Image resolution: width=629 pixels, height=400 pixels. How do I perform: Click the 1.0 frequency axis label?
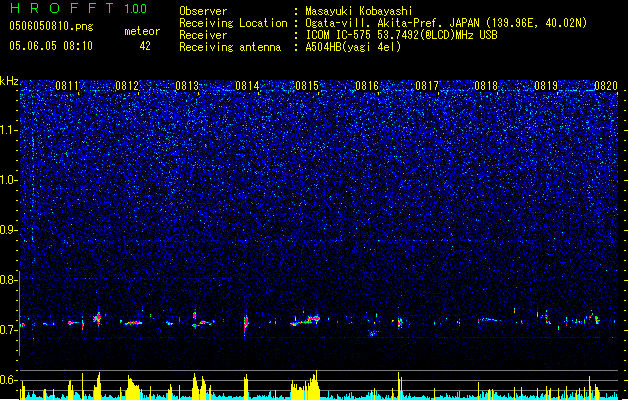[9, 180]
